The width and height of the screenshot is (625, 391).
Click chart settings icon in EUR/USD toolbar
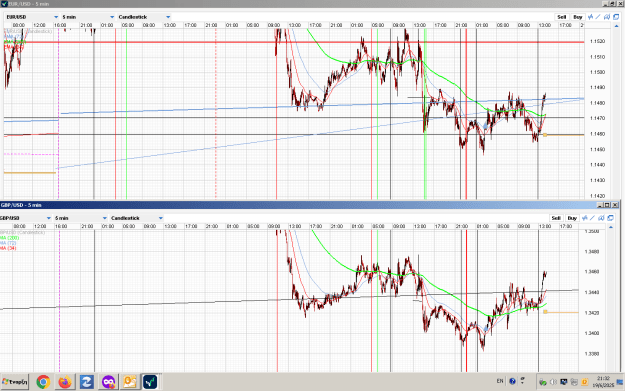[607, 17]
